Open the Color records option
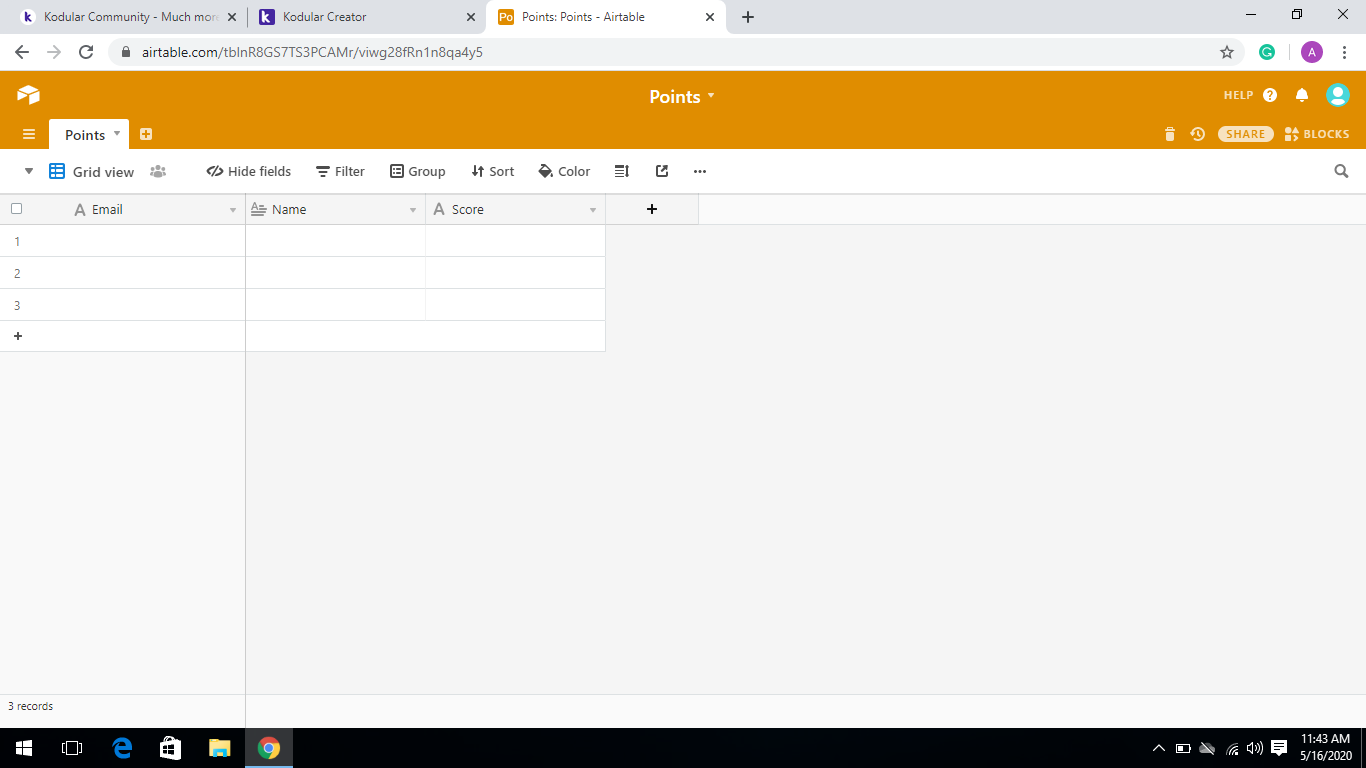This screenshot has height=768, width=1366. point(564,171)
